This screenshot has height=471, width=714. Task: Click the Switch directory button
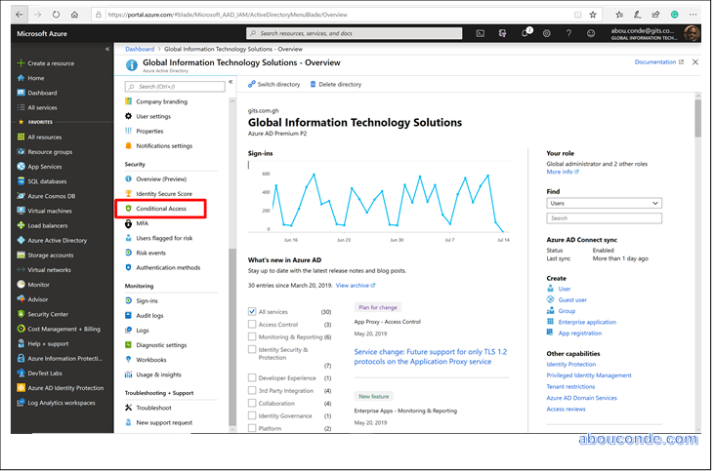click(274, 84)
